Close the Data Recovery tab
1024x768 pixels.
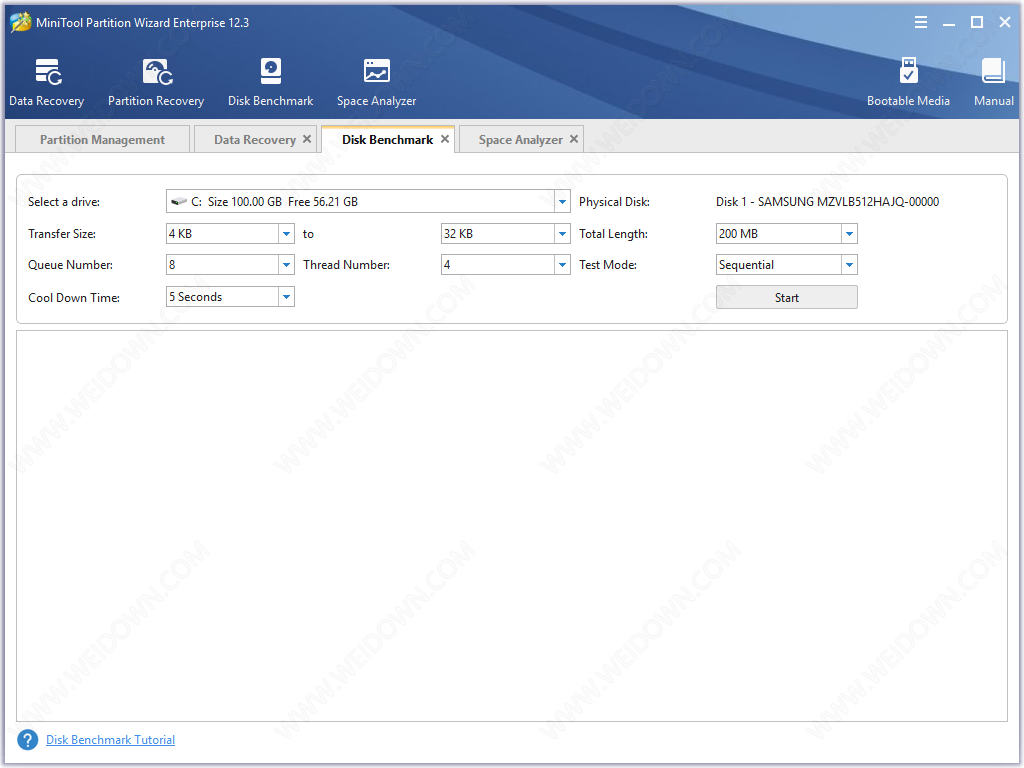[307, 139]
